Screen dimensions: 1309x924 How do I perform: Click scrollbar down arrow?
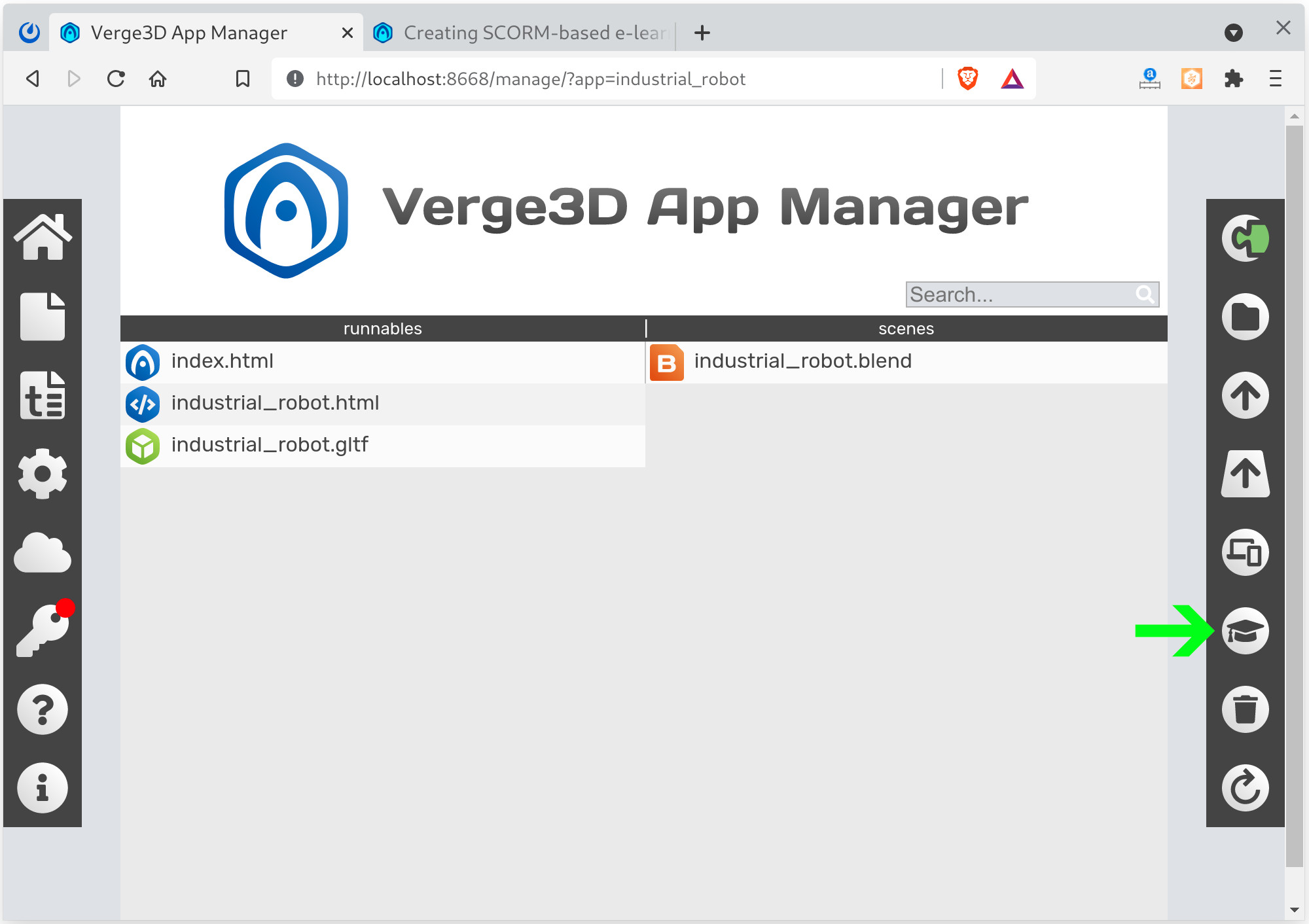pyautogui.click(x=1295, y=910)
